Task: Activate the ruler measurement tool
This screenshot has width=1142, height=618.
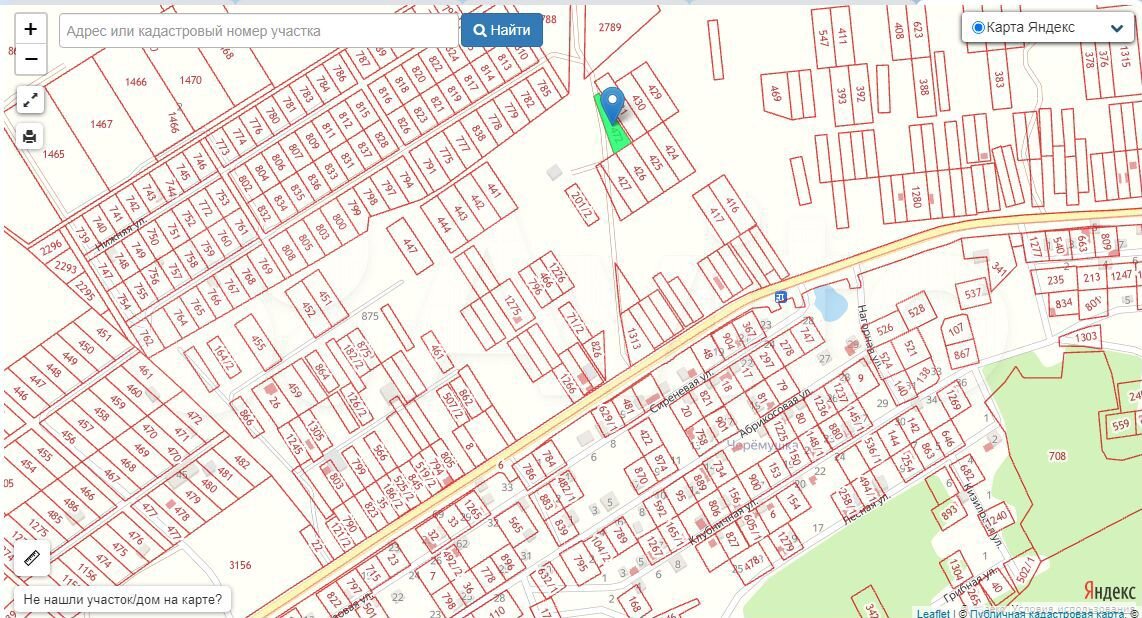Action: pyautogui.click(x=30, y=557)
